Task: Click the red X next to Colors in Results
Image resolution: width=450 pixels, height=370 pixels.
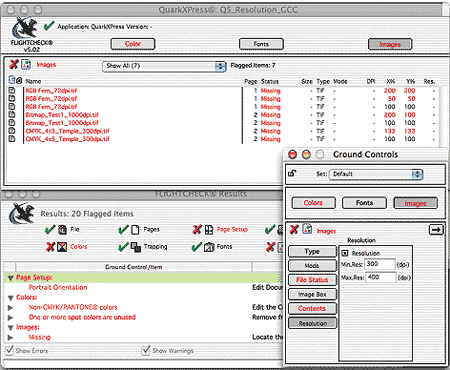Action: pos(51,247)
